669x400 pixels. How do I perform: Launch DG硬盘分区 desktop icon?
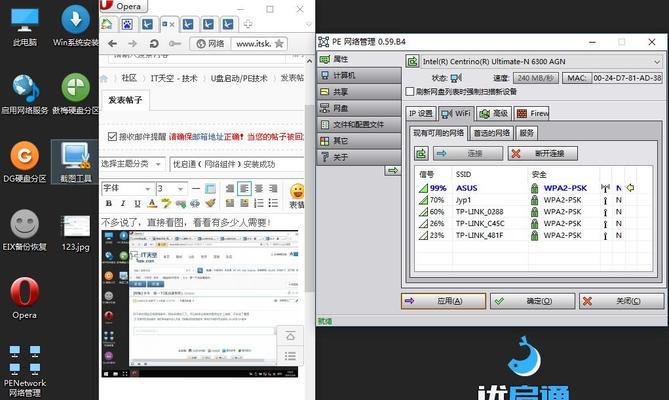24,162
